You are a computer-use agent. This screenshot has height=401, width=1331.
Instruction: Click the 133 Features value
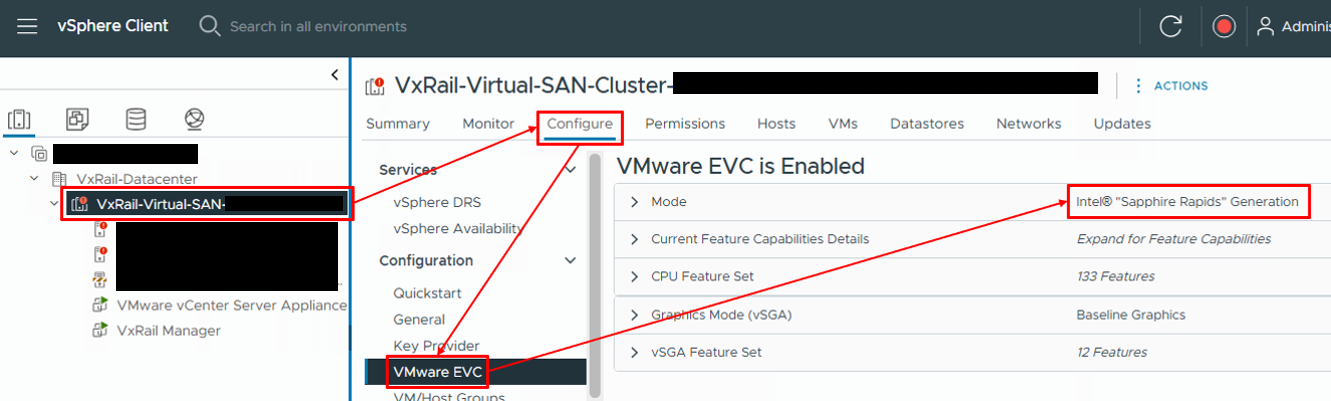(1115, 276)
